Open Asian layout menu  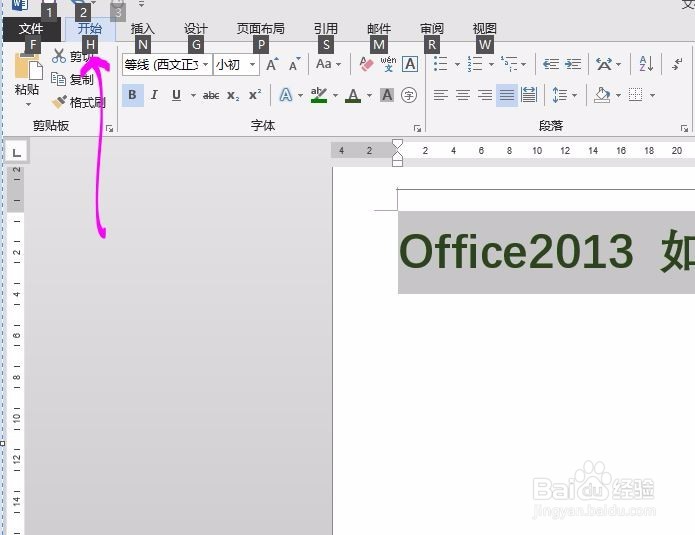click(x=608, y=64)
